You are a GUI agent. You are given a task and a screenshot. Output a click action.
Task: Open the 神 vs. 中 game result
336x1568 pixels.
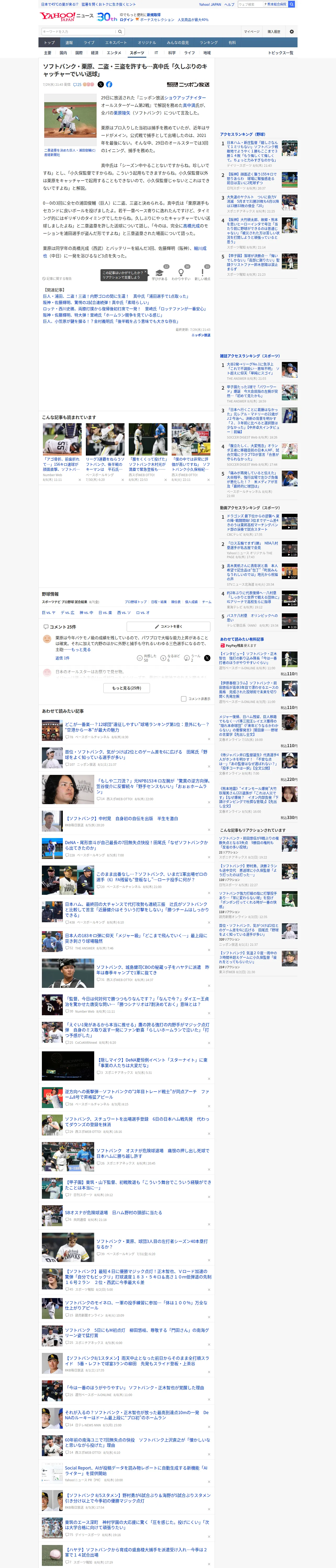click(x=86, y=613)
